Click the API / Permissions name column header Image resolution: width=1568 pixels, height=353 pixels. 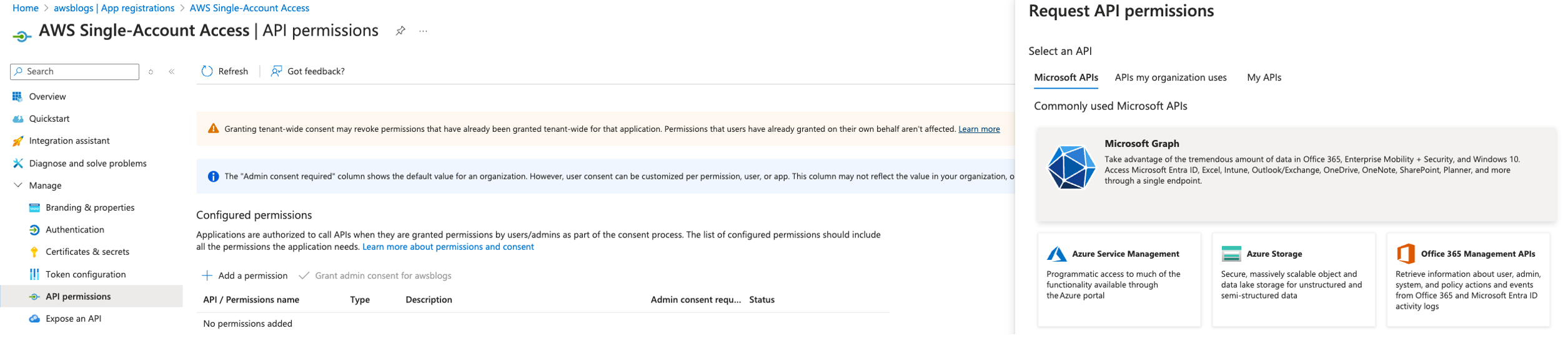click(251, 300)
